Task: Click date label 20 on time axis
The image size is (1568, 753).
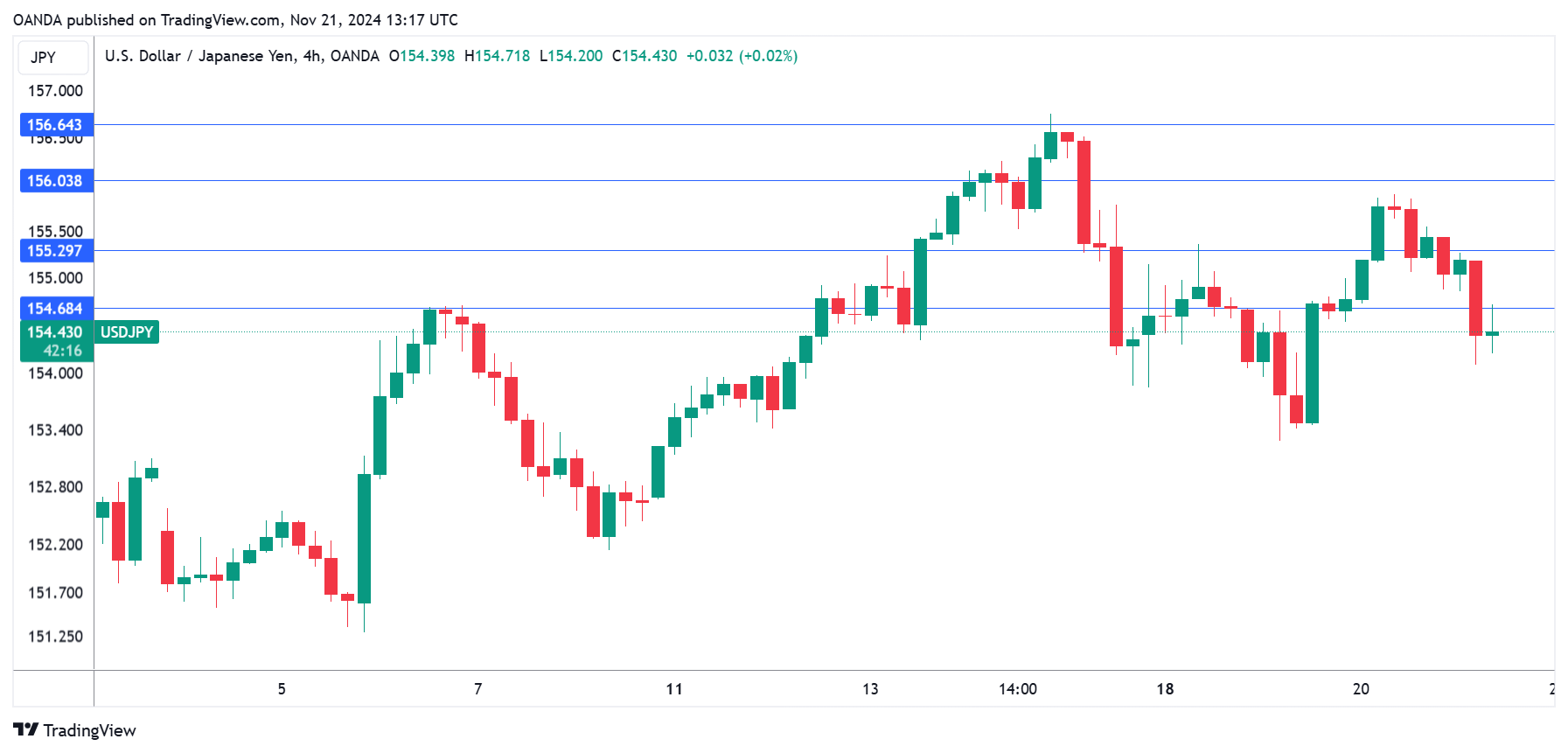Action: (x=1361, y=689)
